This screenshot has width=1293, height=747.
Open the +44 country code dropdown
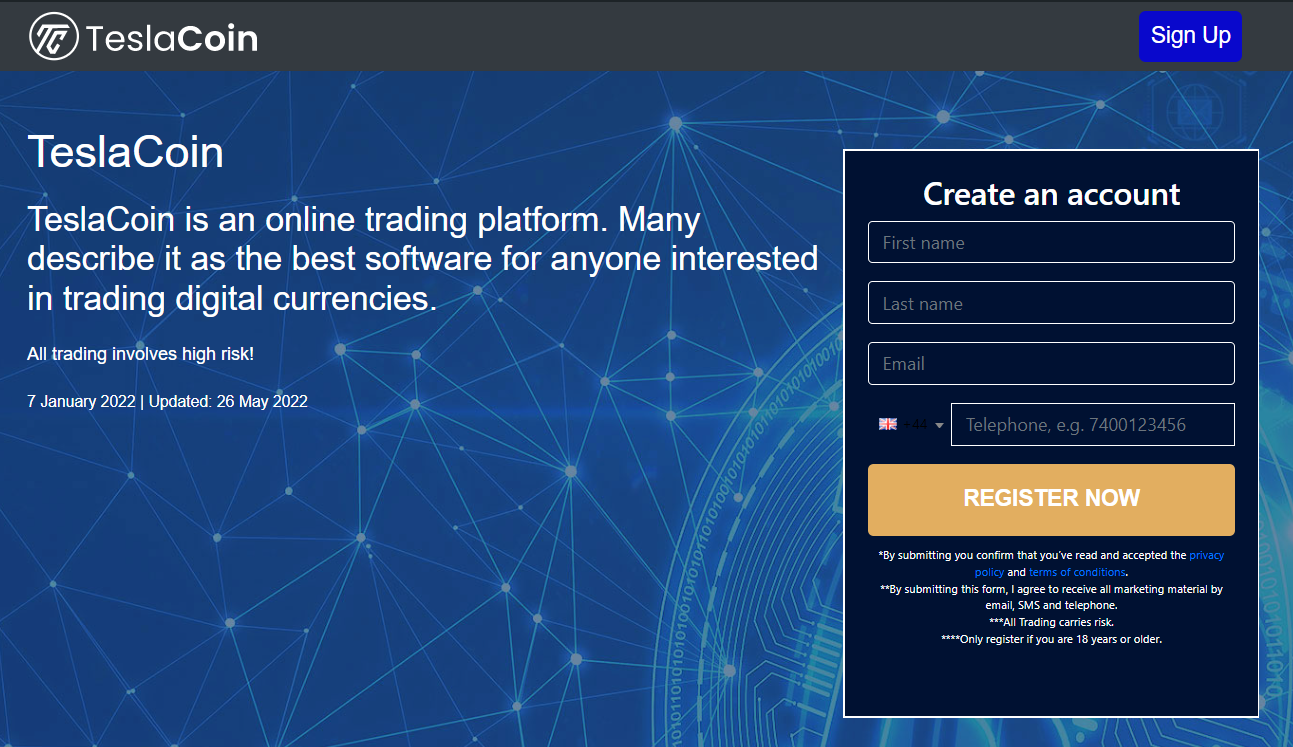[x=910, y=425]
